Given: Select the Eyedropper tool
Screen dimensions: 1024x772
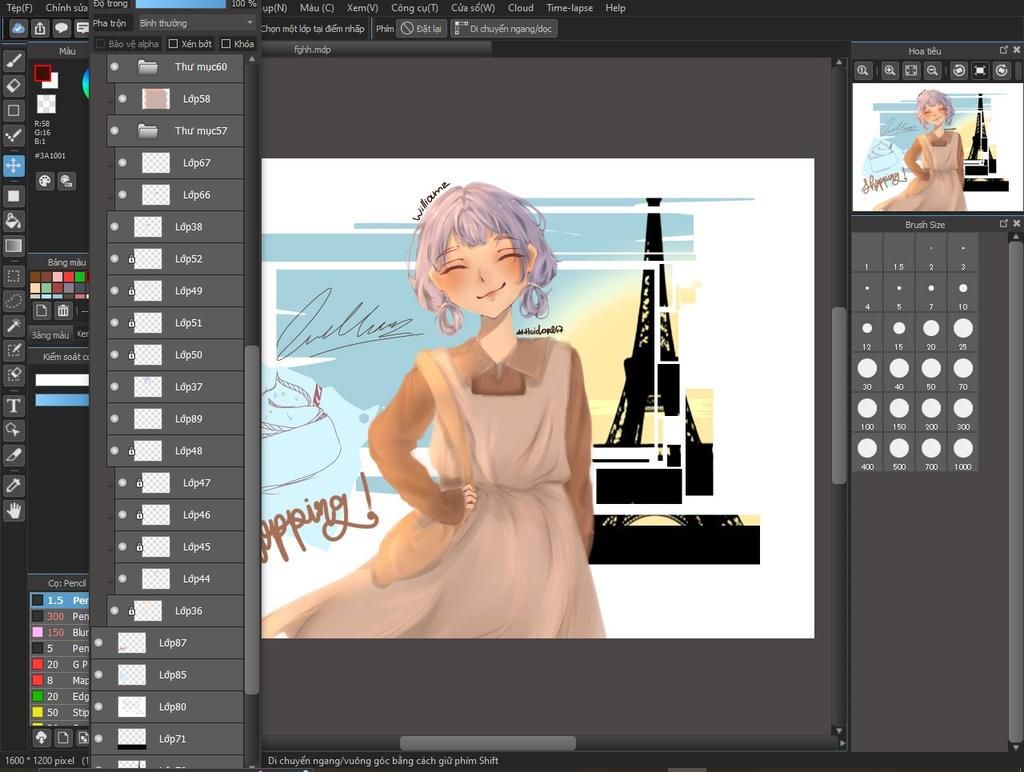Looking at the screenshot, I should tap(14, 485).
